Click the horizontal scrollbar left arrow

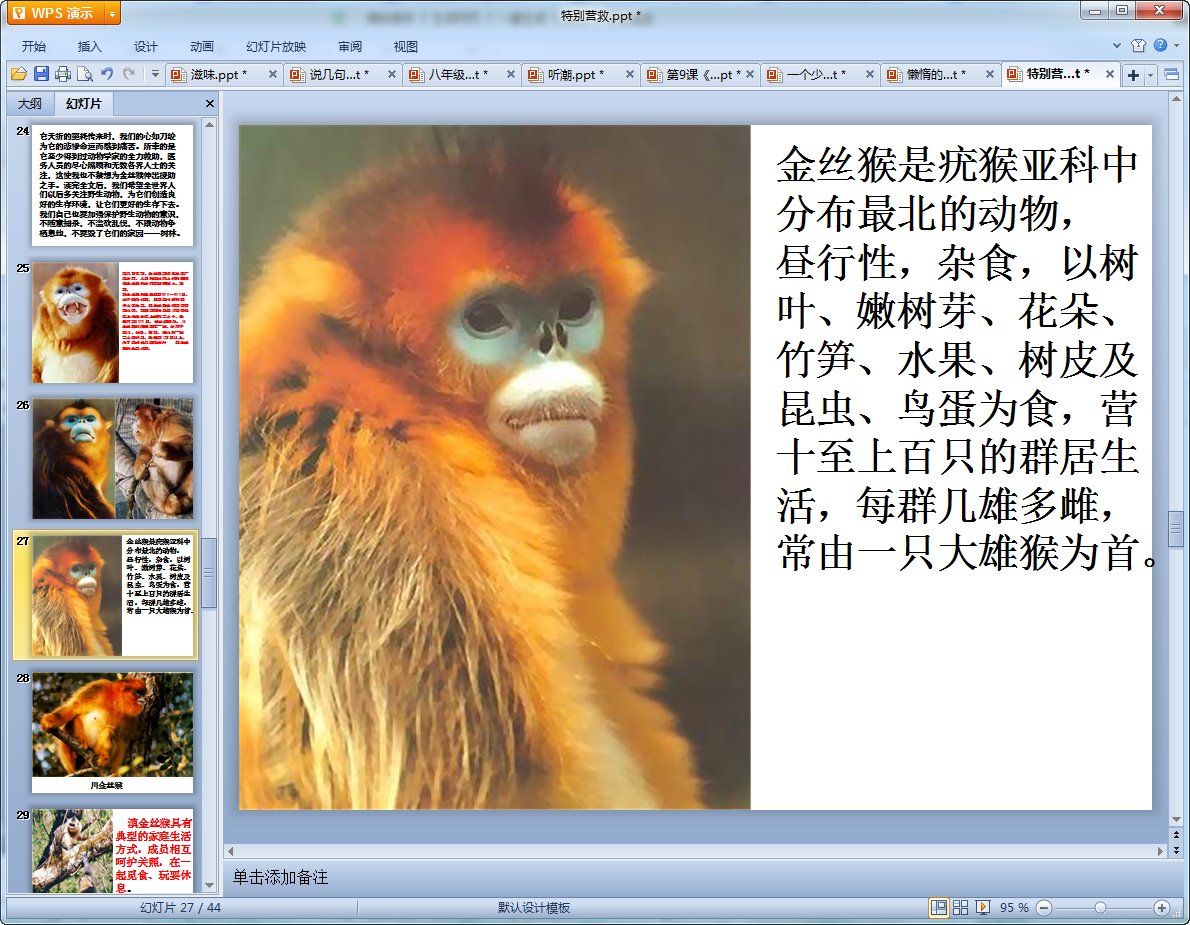click(x=231, y=851)
